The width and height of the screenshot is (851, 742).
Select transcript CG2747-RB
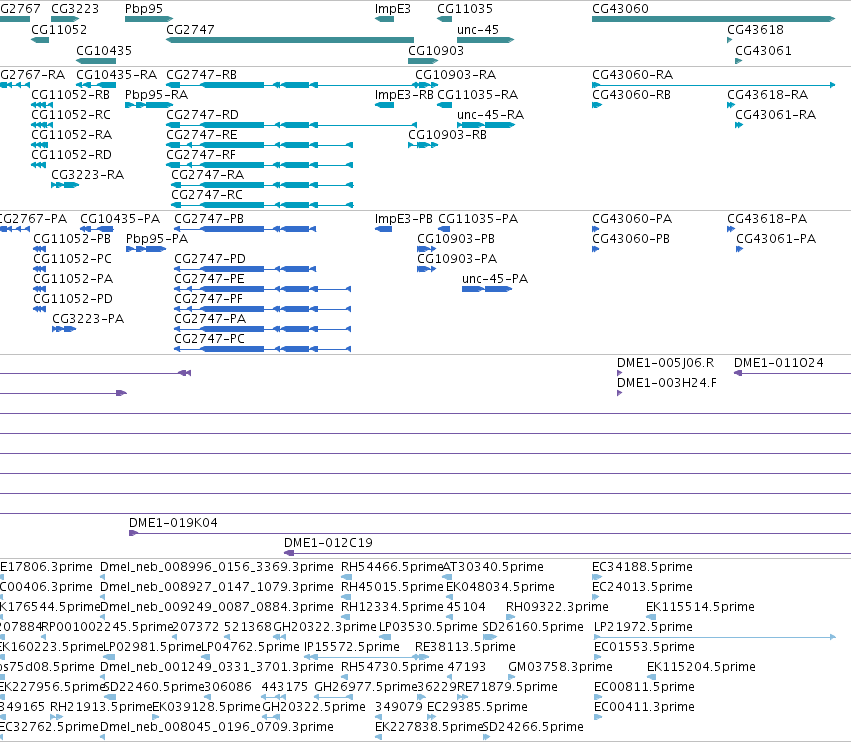tap(201, 74)
